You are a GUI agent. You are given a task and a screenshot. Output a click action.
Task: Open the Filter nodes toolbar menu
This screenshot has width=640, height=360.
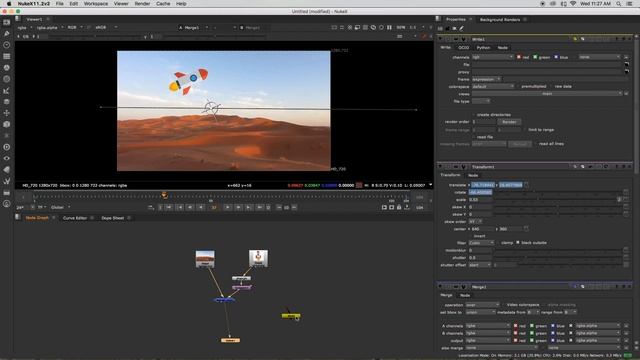7,79
